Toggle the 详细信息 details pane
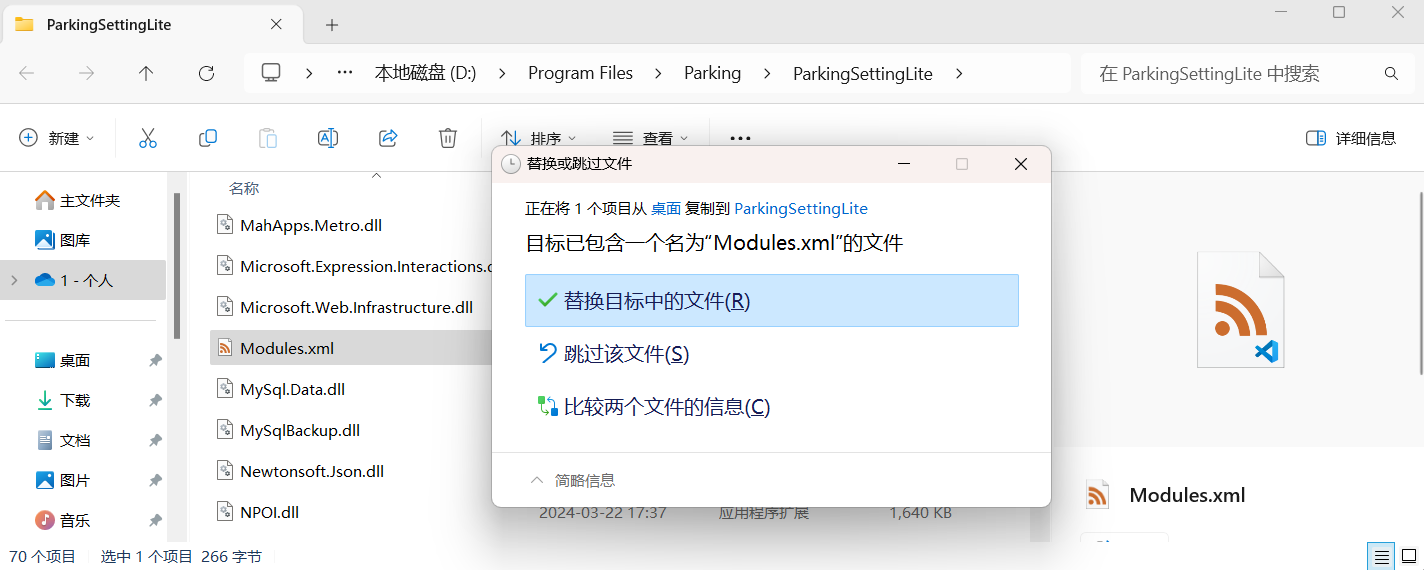The height and width of the screenshot is (570, 1424). [1351, 138]
